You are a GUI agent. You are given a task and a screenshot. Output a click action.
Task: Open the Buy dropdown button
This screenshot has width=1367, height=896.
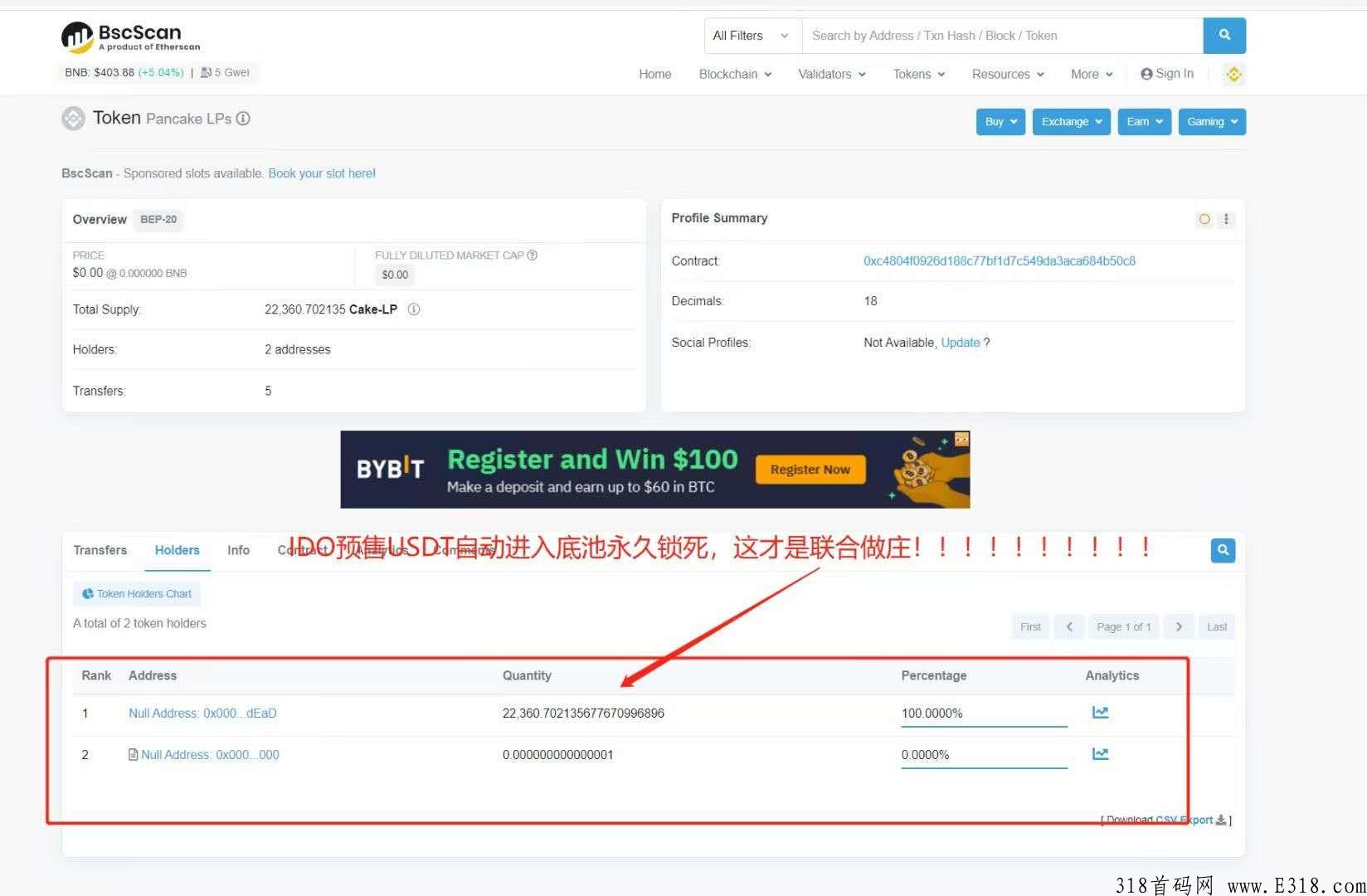pos(1001,122)
